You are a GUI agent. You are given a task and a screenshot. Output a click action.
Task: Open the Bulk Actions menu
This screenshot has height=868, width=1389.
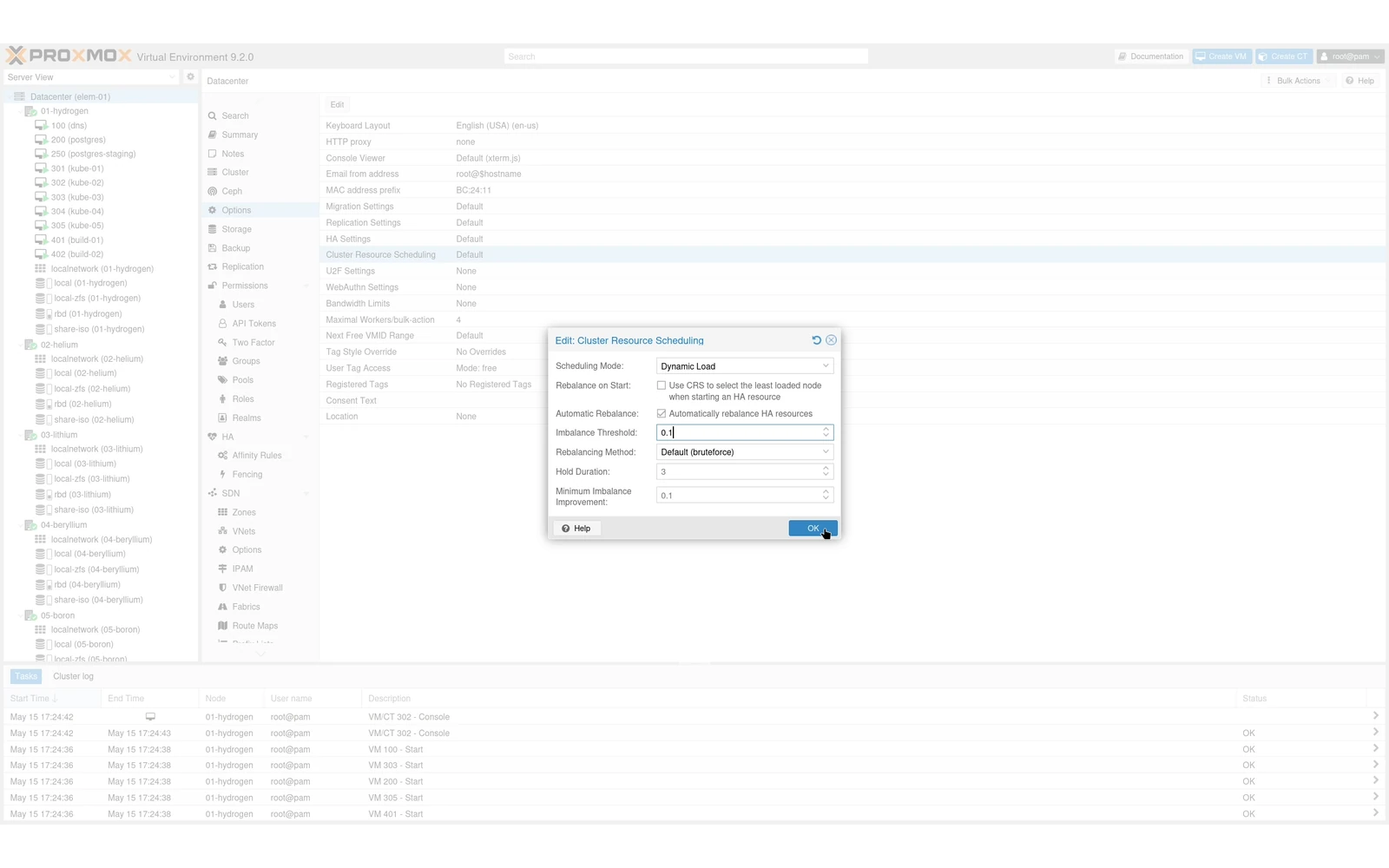(1298, 82)
